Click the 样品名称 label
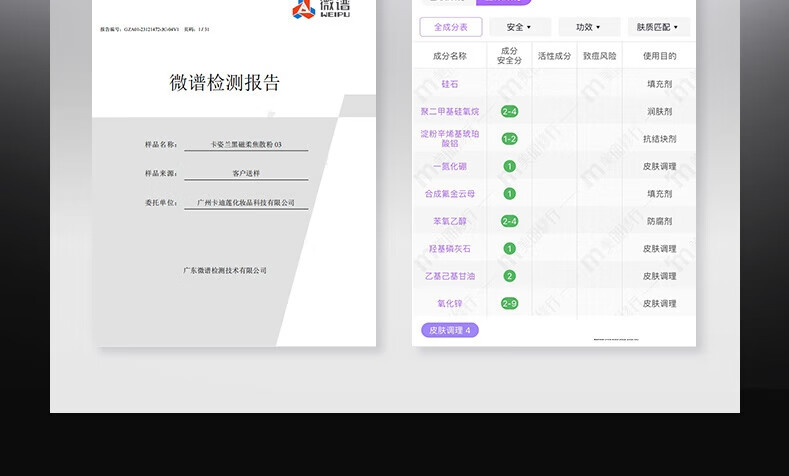 tap(161, 144)
